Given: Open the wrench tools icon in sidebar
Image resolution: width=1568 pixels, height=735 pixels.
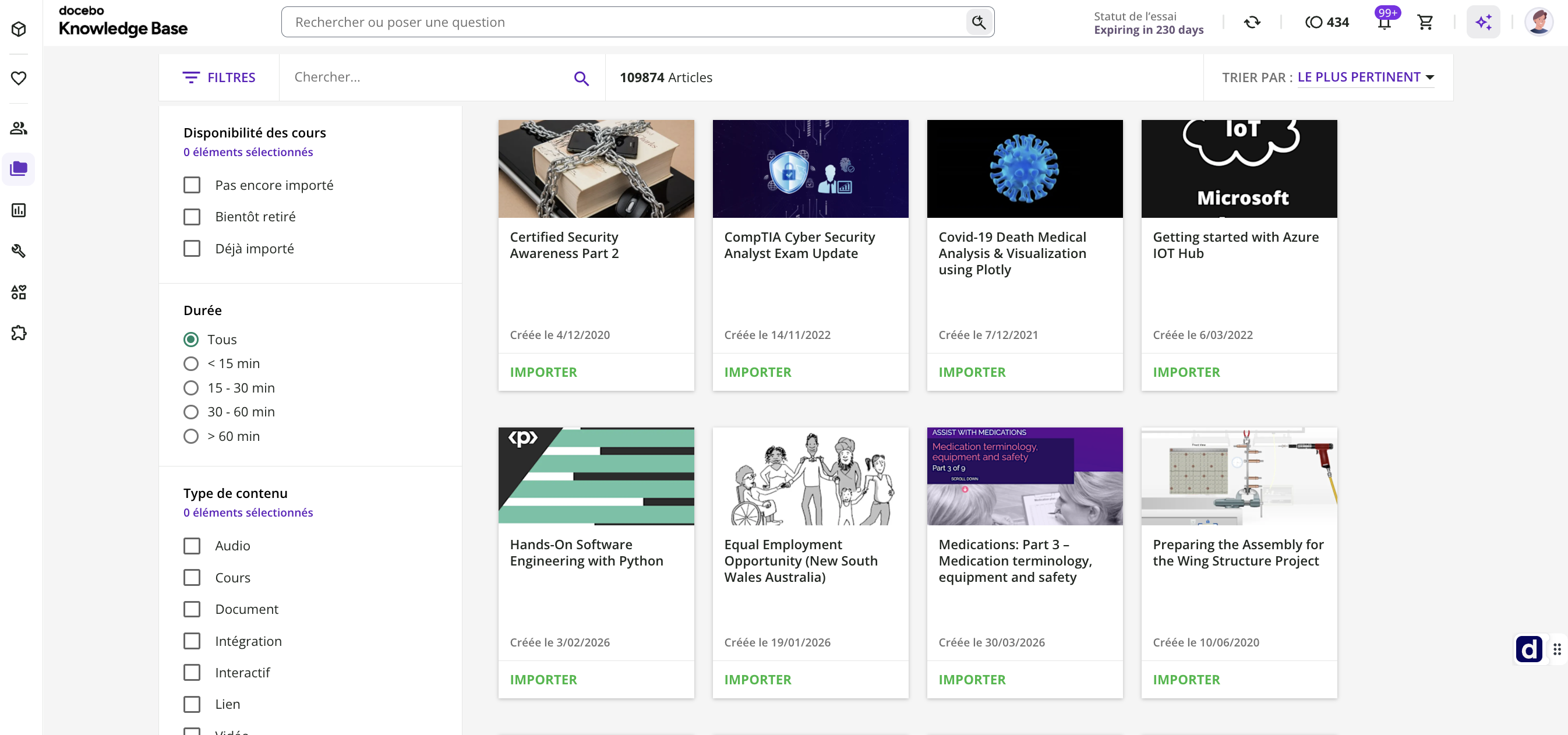Looking at the screenshot, I should pos(19,250).
